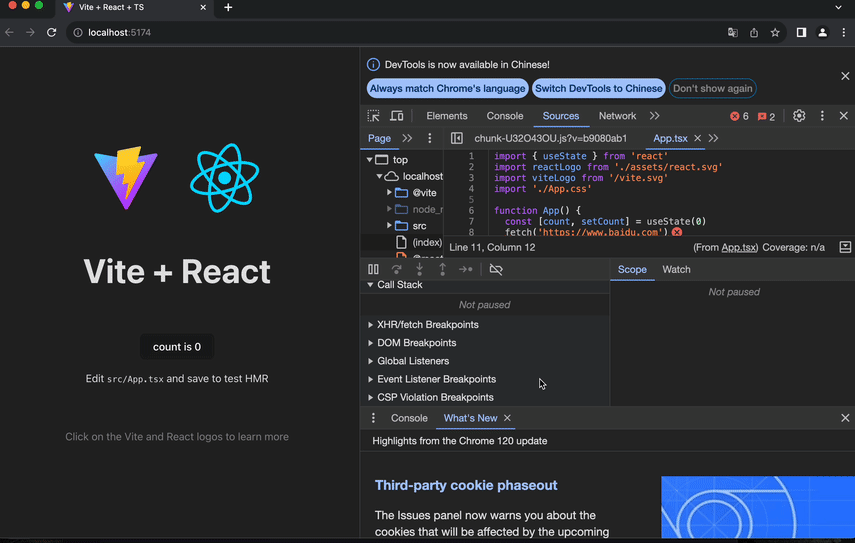Select the Sources tab
Screen dimensions: 855x543
pos(561,116)
